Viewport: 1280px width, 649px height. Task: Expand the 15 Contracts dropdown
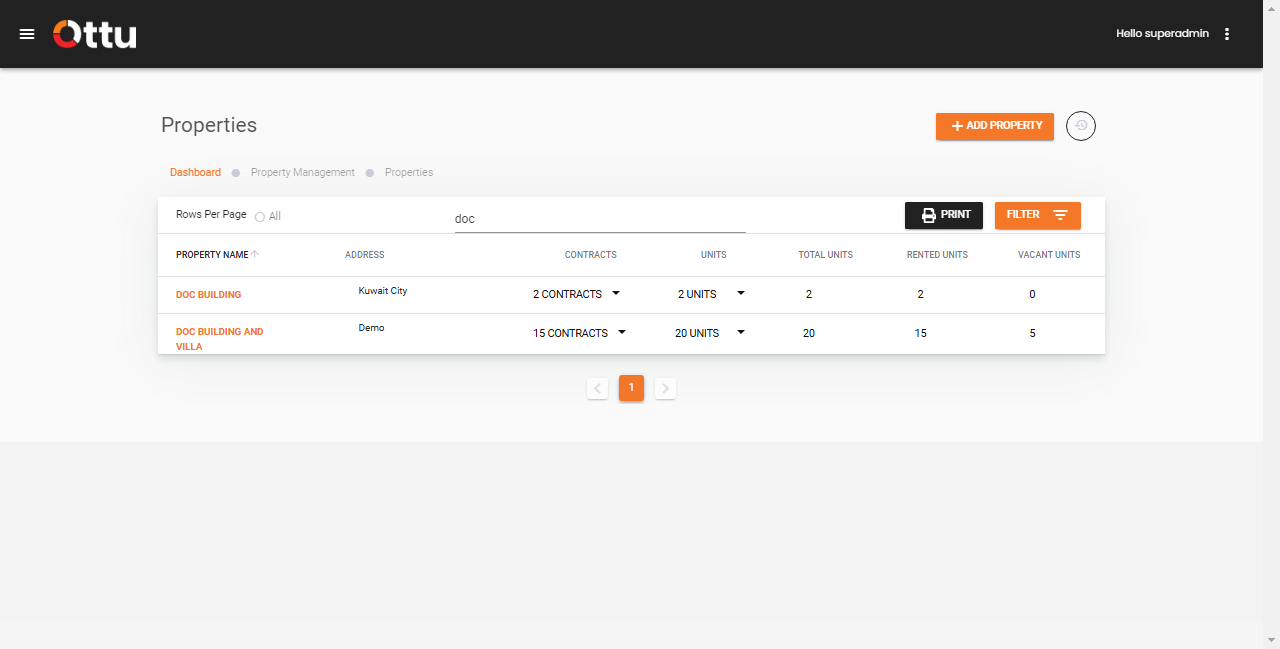(x=622, y=332)
